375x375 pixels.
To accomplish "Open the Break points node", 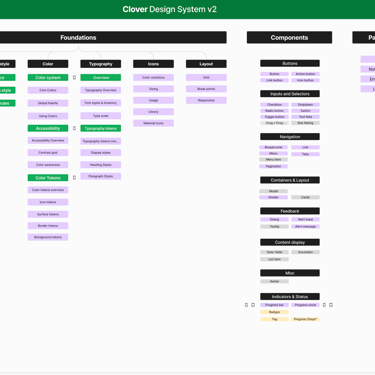I will click(x=206, y=89).
